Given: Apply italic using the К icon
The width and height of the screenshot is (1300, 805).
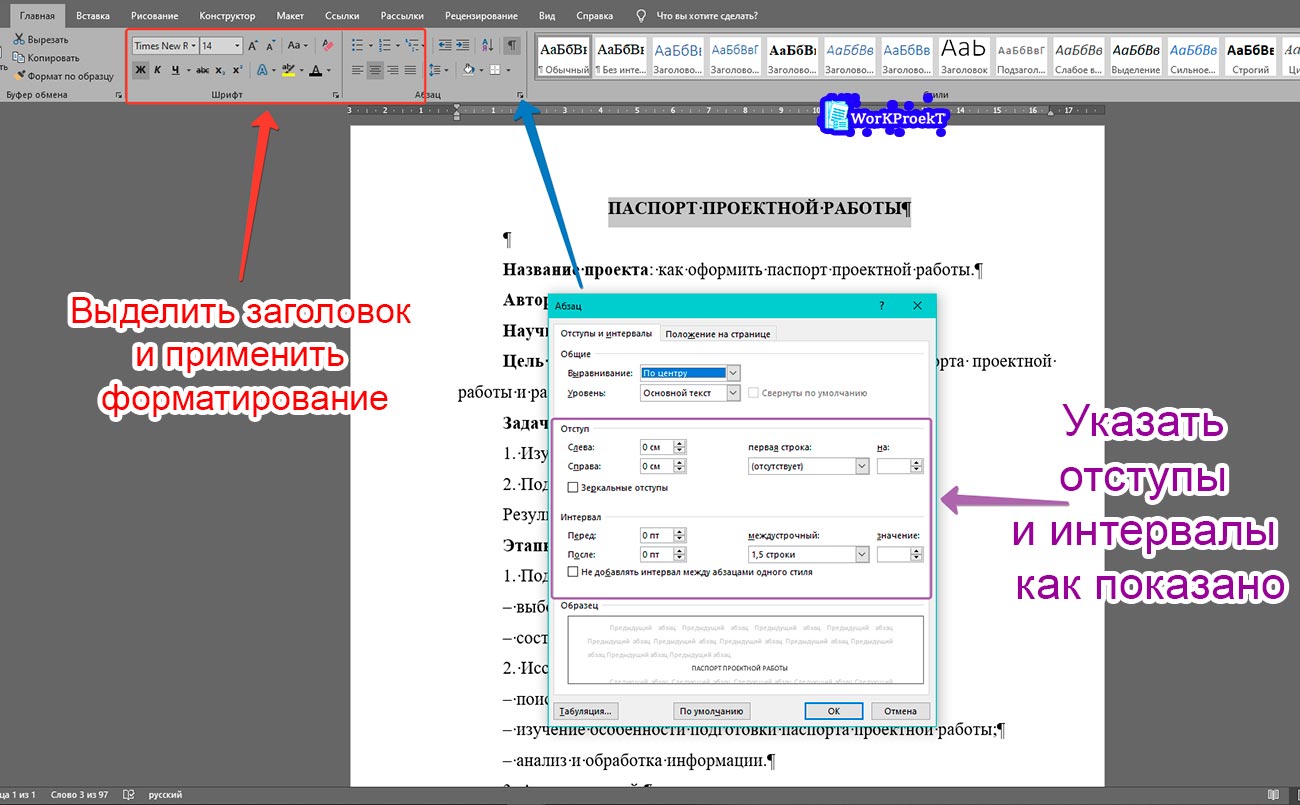Looking at the screenshot, I should [158, 69].
